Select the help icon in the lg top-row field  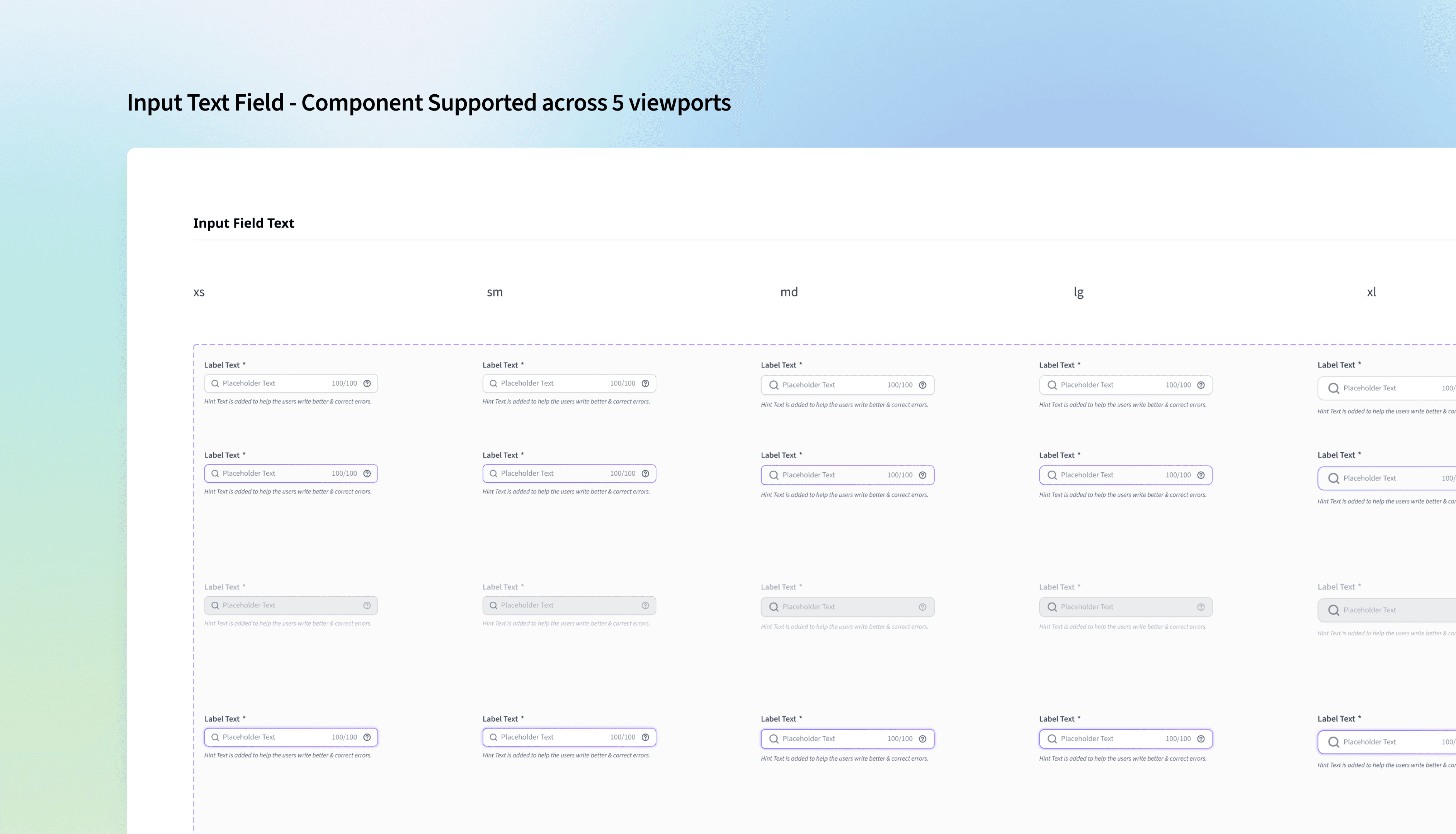pos(1201,385)
